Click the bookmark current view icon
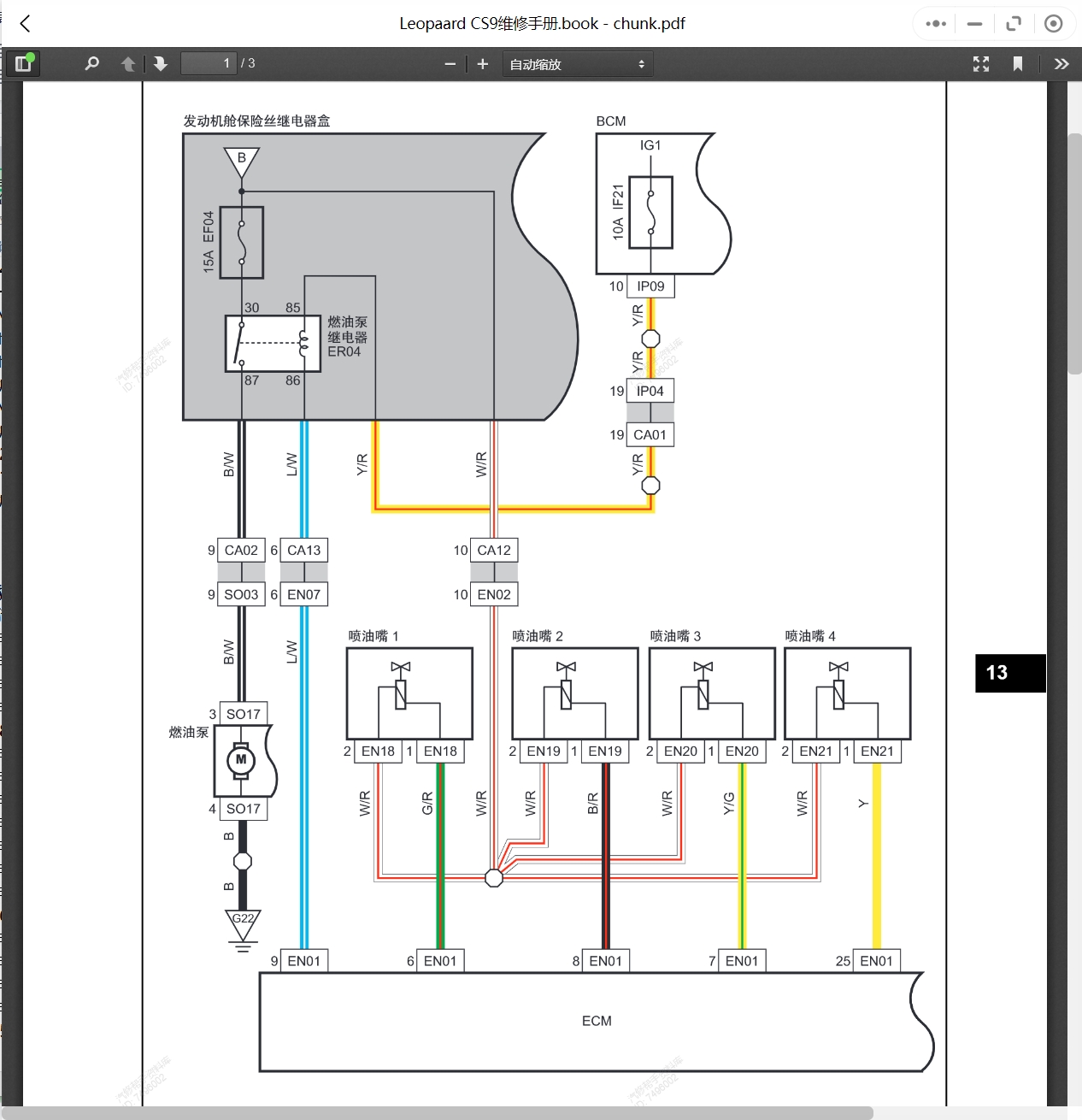This screenshot has width=1082, height=1120. (x=1018, y=64)
